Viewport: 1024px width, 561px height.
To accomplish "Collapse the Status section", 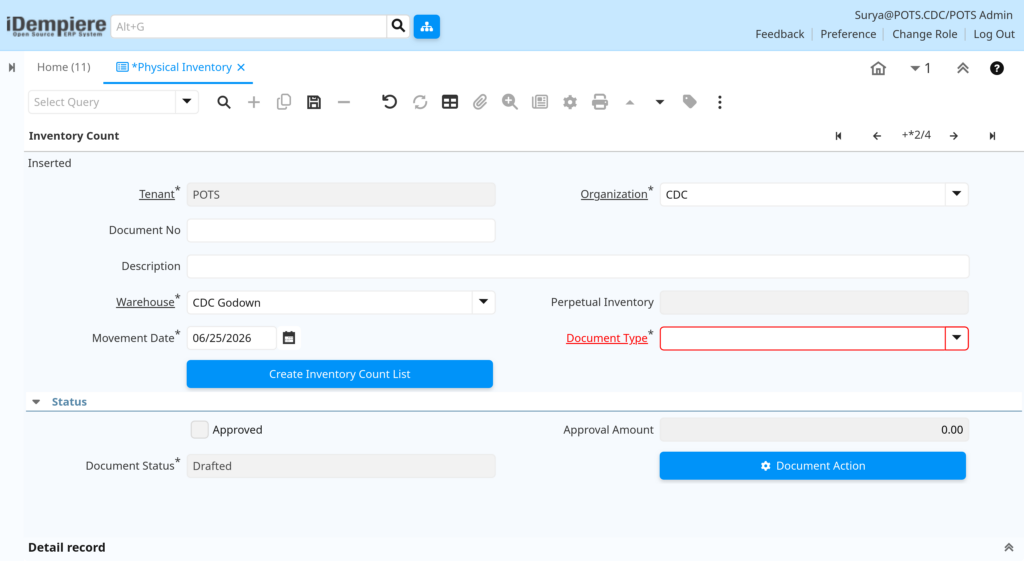I will [37, 402].
